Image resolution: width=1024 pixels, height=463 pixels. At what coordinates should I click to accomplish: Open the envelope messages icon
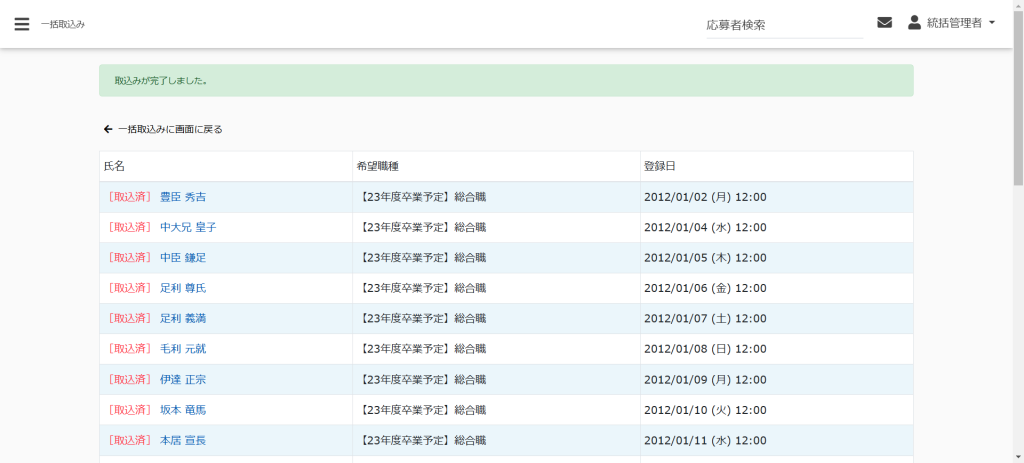pyautogui.click(x=884, y=23)
